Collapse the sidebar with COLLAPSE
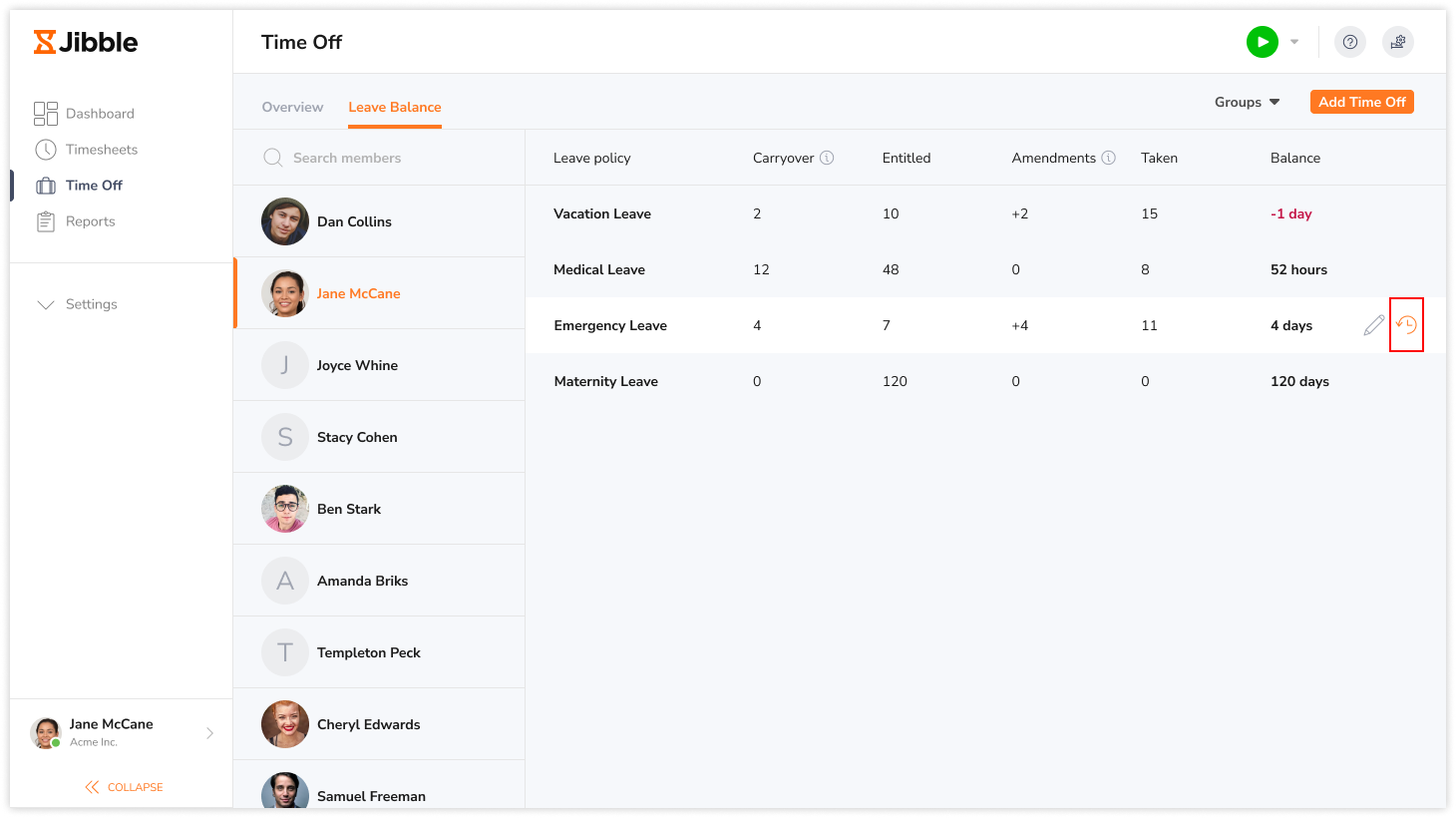This screenshot has height=818, width=1456. (x=124, y=787)
